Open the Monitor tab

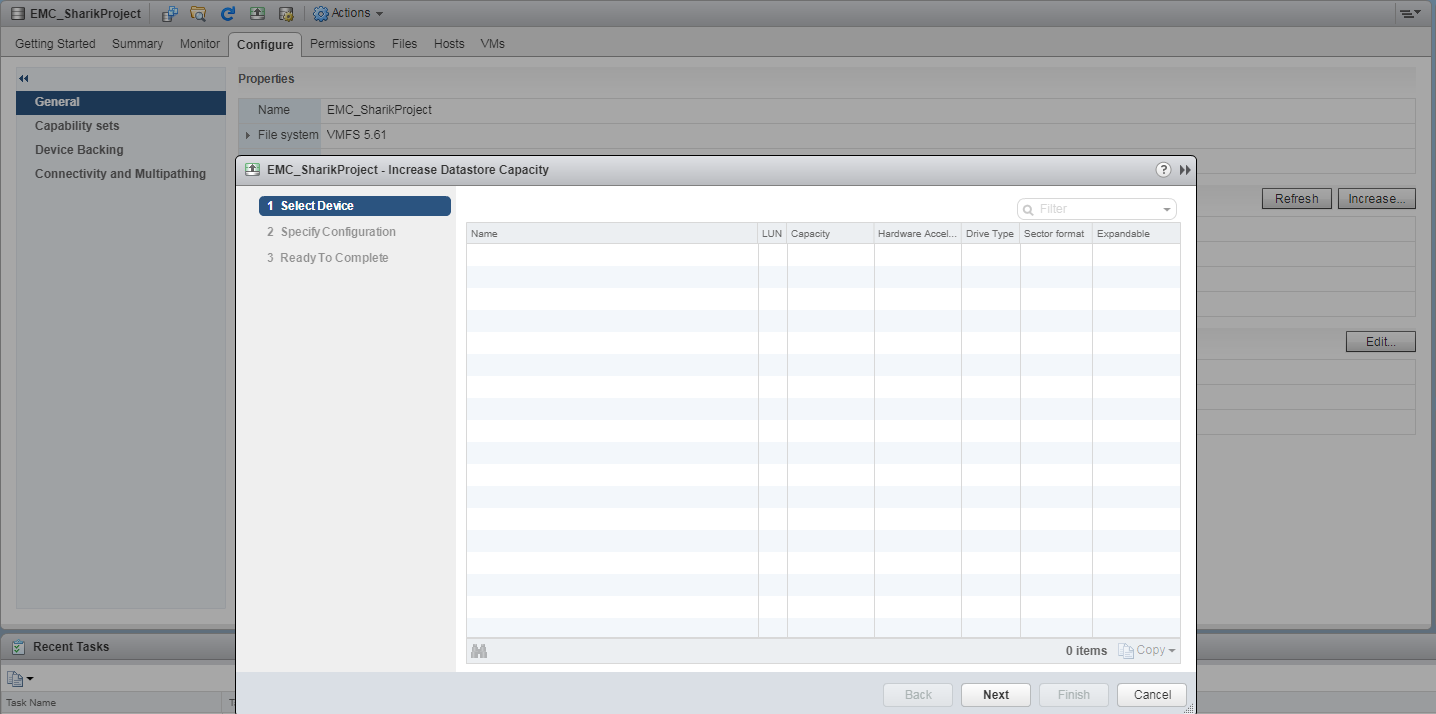(199, 43)
